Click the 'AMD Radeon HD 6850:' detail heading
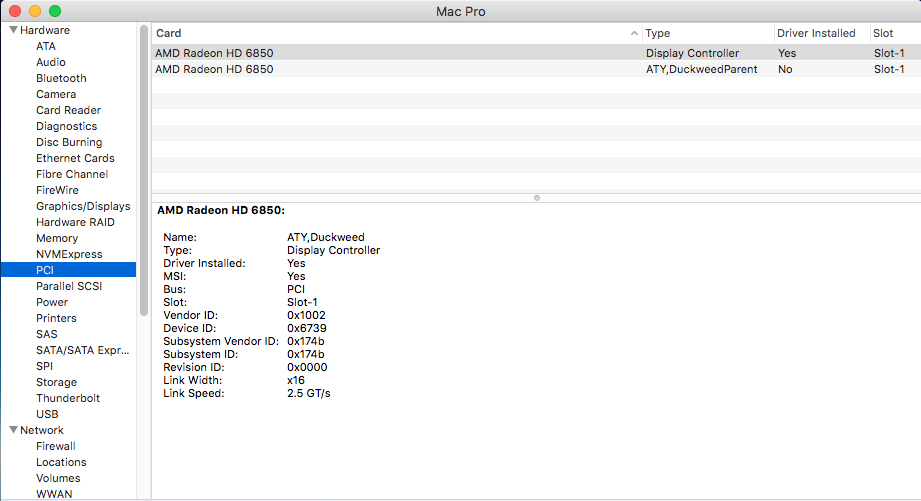The width and height of the screenshot is (921, 501). click(221, 210)
